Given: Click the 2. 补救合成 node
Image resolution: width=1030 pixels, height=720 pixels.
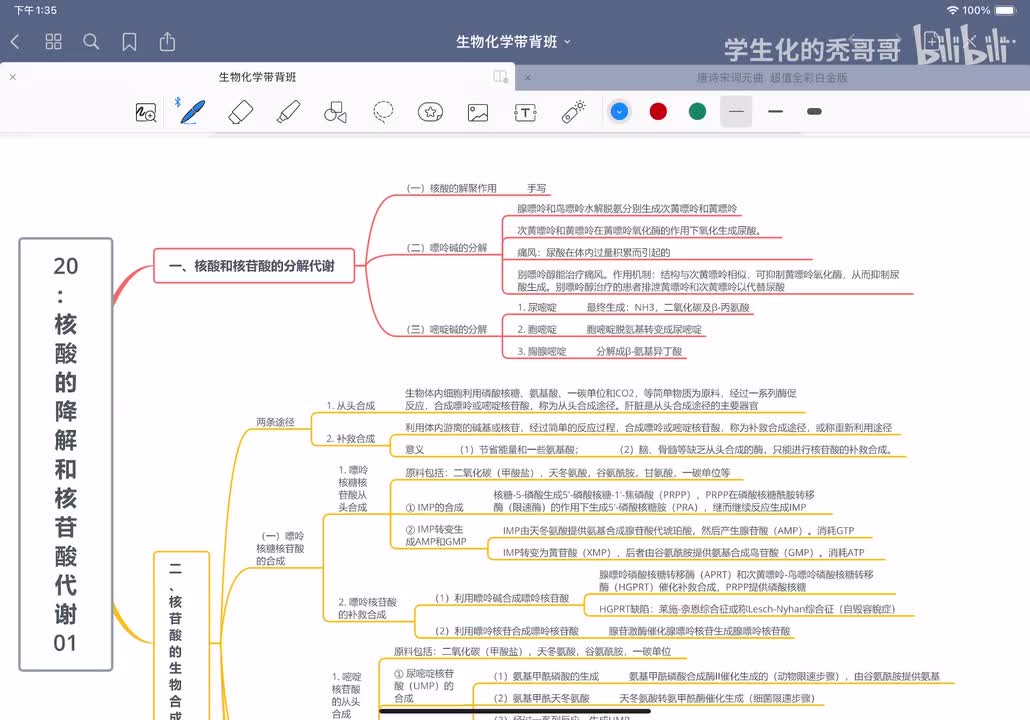Looking at the screenshot, I should tap(351, 438).
